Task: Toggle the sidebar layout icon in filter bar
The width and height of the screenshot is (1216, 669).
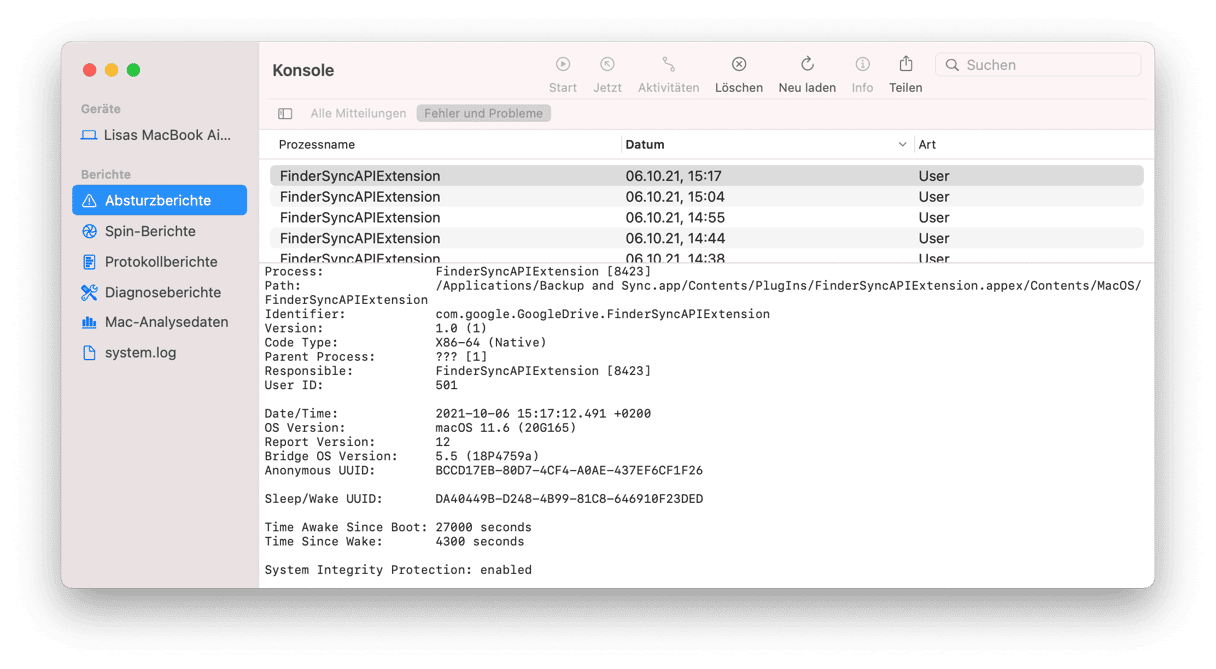Action: click(x=285, y=114)
